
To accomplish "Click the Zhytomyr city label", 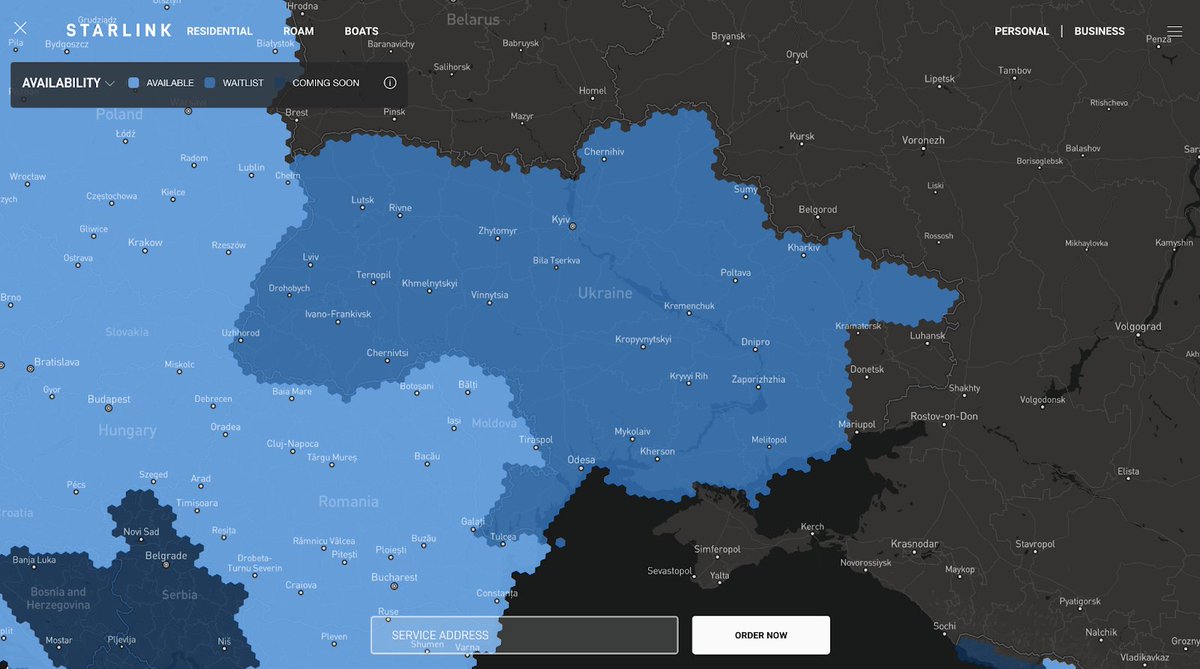I will point(498,230).
